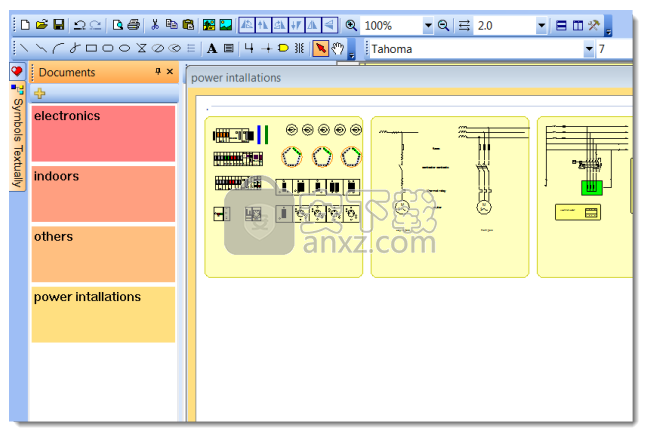Screen dimensions: 664x434
Task: Open the first thumbnail page with breaker symbols
Action: point(284,197)
